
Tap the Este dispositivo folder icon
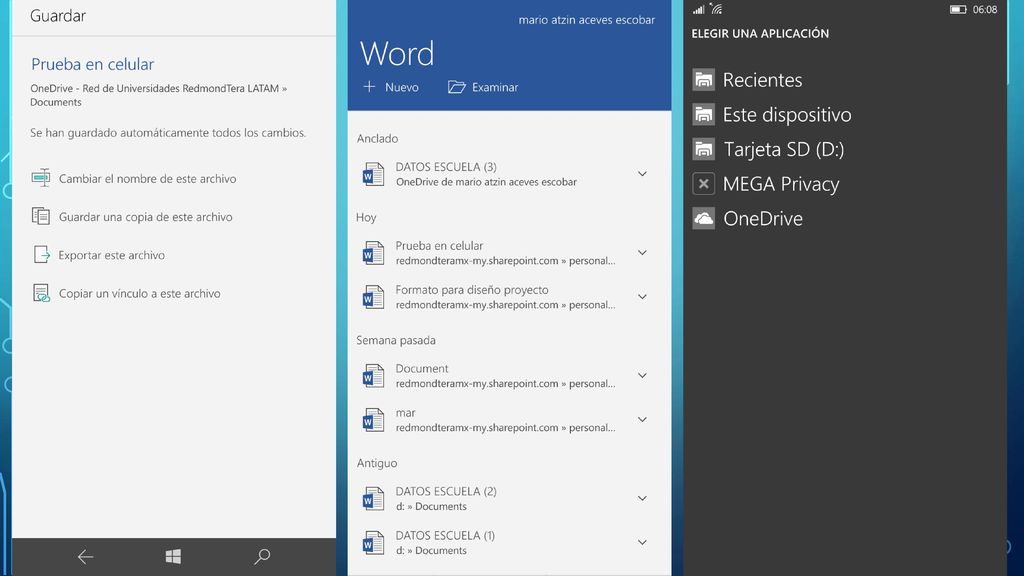(703, 114)
